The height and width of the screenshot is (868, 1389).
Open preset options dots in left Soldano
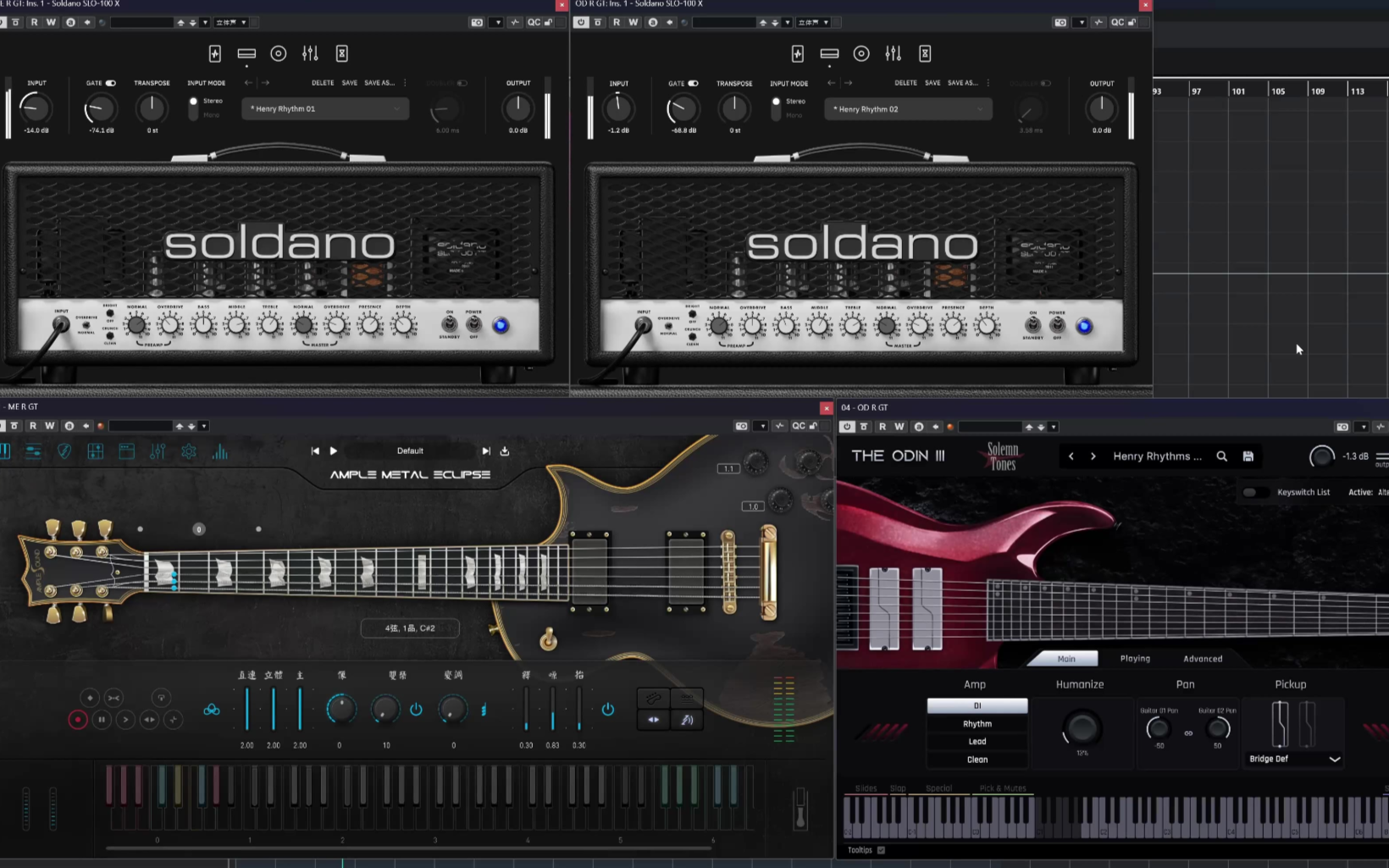coord(405,83)
